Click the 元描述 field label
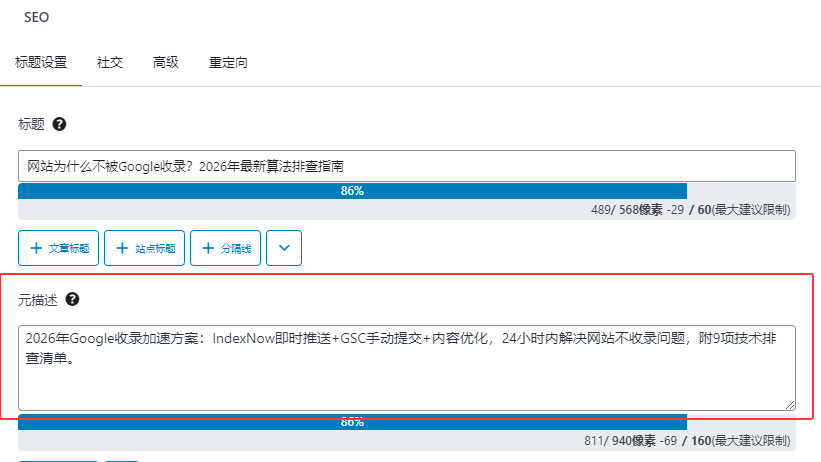 click(x=38, y=299)
